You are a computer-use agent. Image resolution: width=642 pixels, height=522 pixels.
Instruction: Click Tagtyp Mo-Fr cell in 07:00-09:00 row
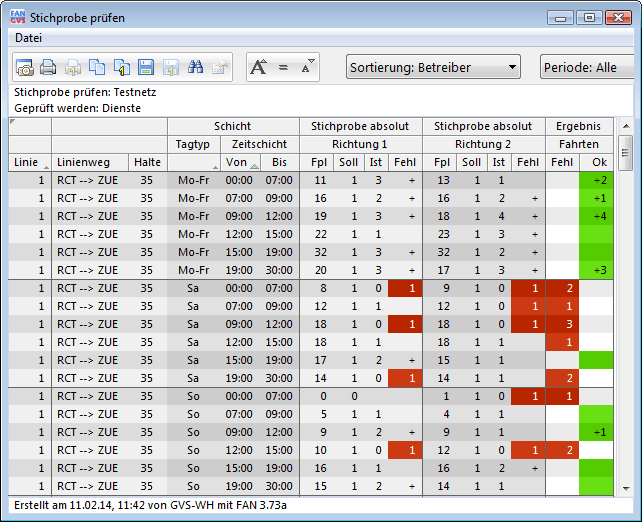coord(193,198)
